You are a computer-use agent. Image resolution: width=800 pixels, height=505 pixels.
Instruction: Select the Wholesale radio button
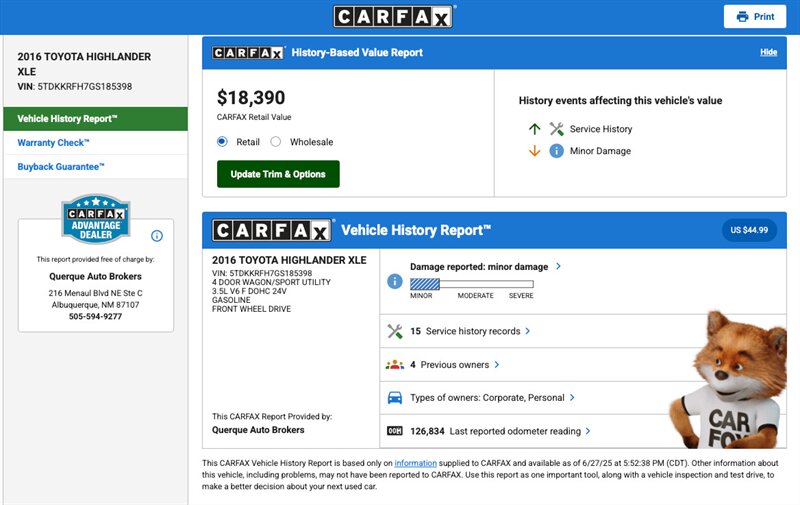[x=276, y=142]
